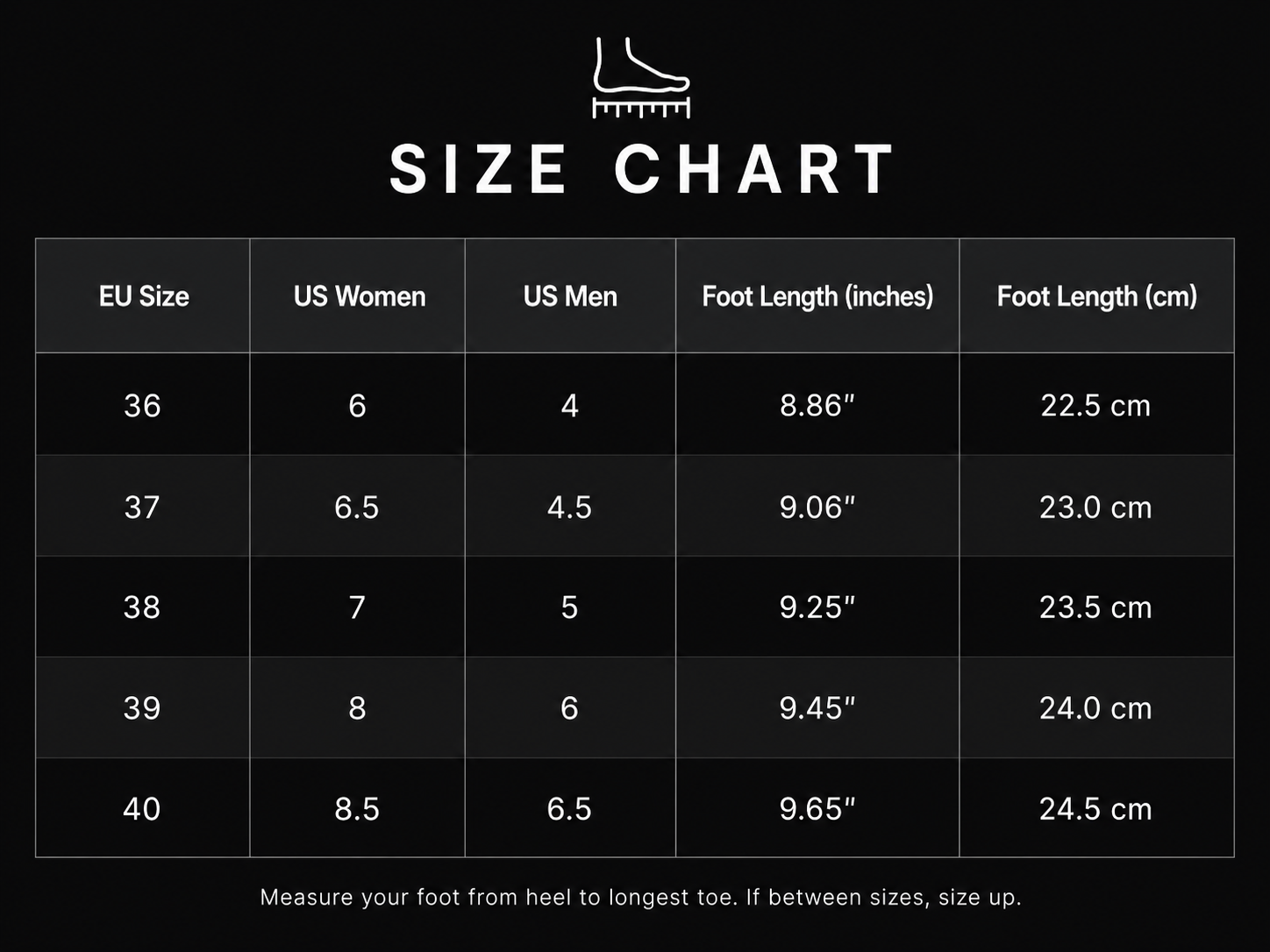The image size is (1270, 952).
Task: Select the EU Size column header
Action: coord(143,296)
